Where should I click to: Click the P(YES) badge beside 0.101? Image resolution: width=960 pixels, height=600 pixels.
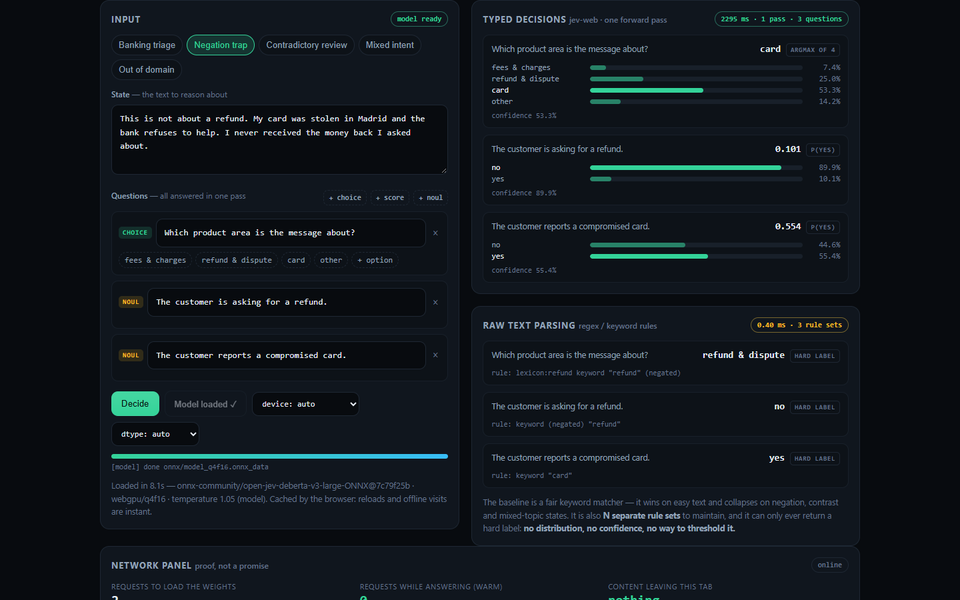(822, 149)
